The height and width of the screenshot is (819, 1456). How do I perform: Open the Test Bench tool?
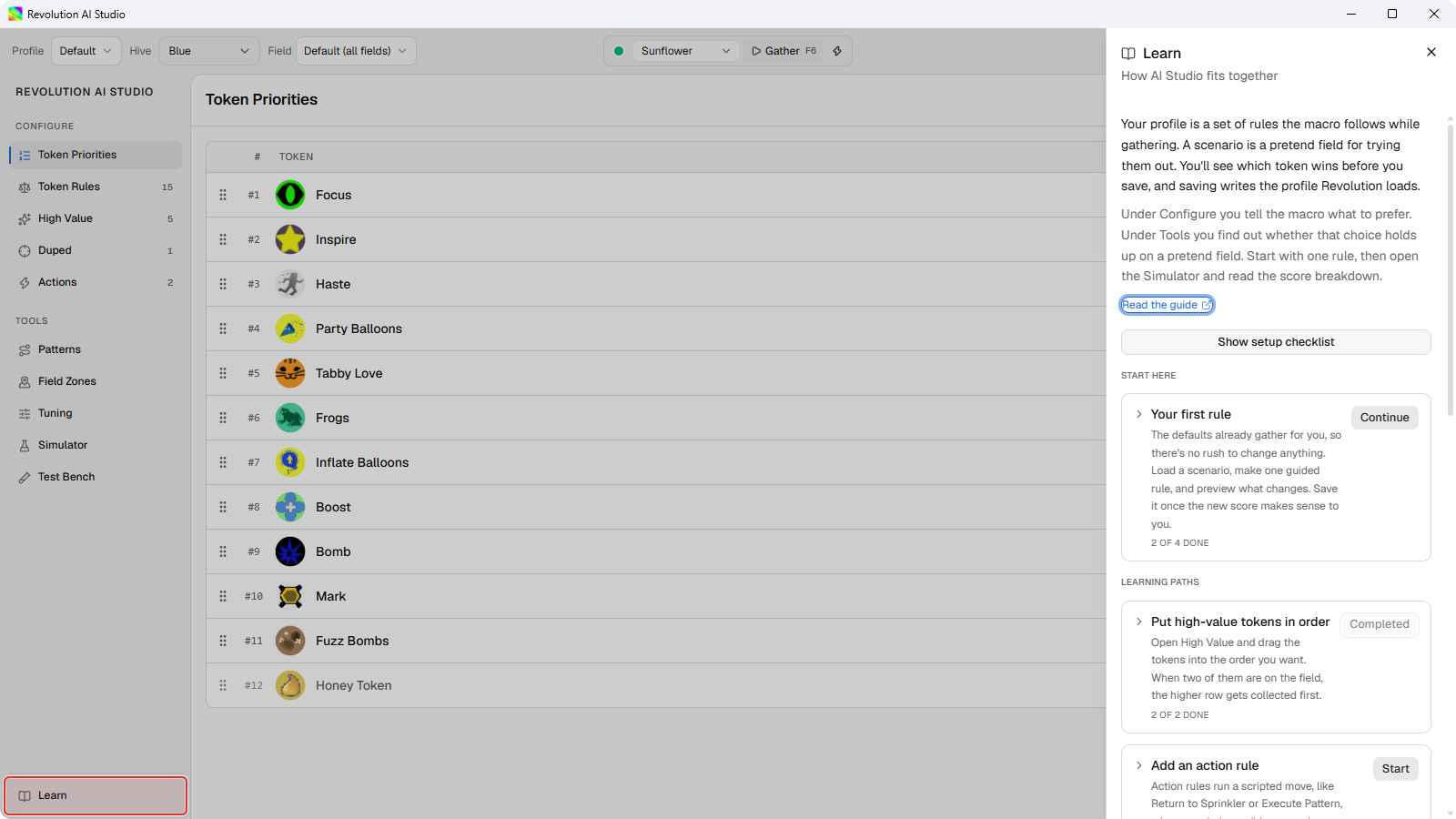96,477
